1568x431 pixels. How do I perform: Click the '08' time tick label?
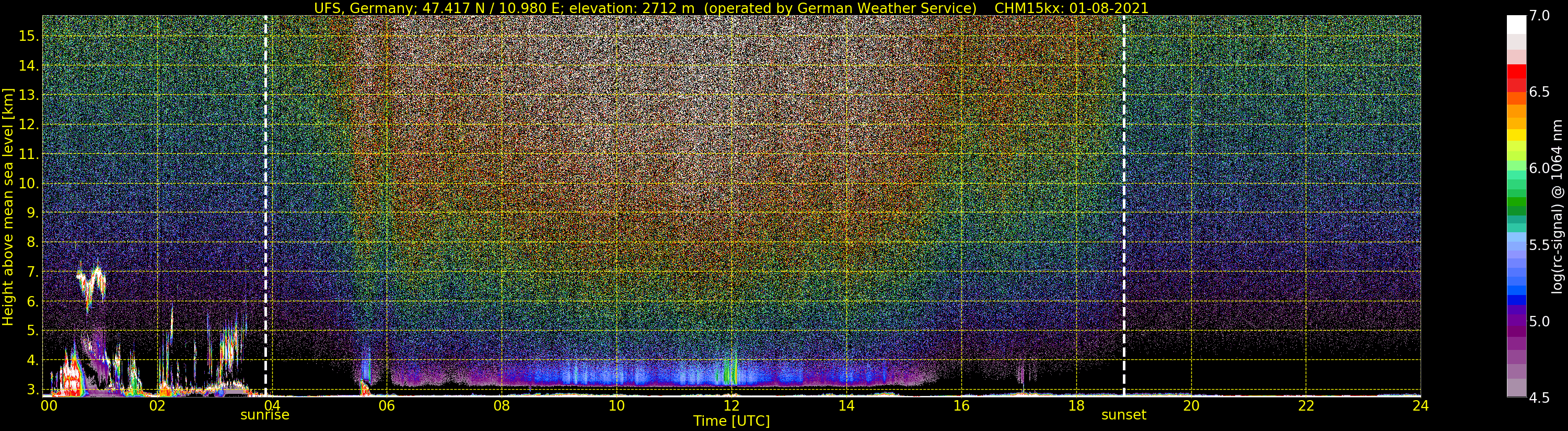tap(502, 405)
